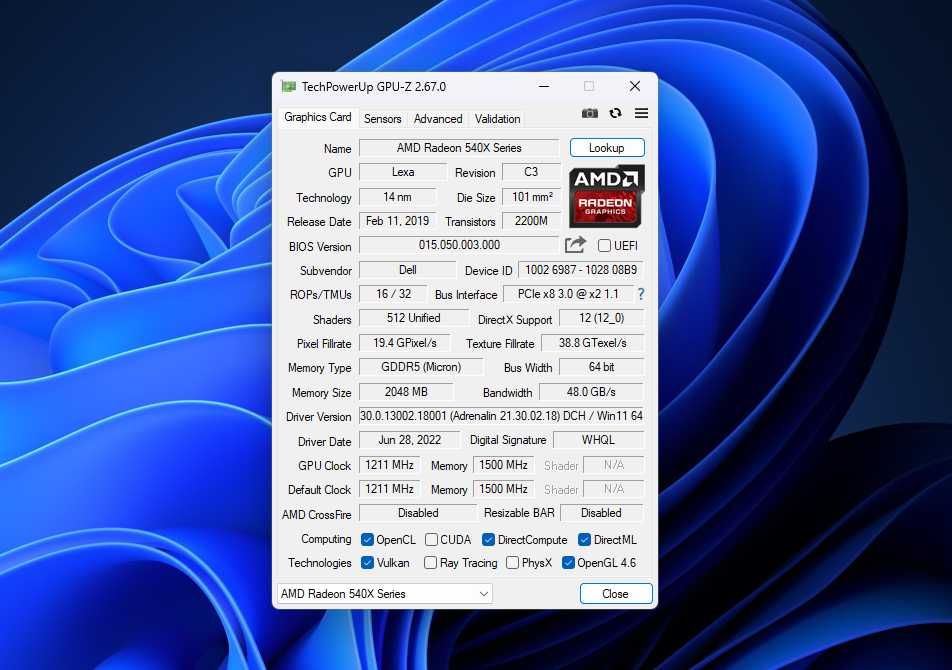The width and height of the screenshot is (952, 670).
Task: Click the Shaders value 512 Unified
Action: [413, 318]
